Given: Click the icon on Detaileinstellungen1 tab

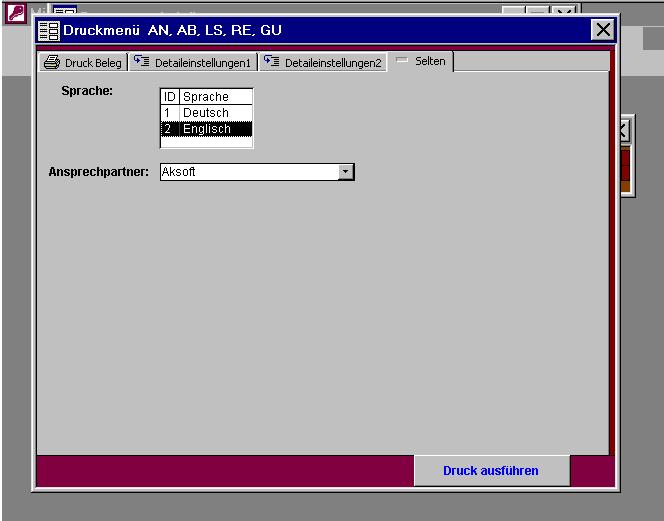Looking at the screenshot, I should [142, 63].
